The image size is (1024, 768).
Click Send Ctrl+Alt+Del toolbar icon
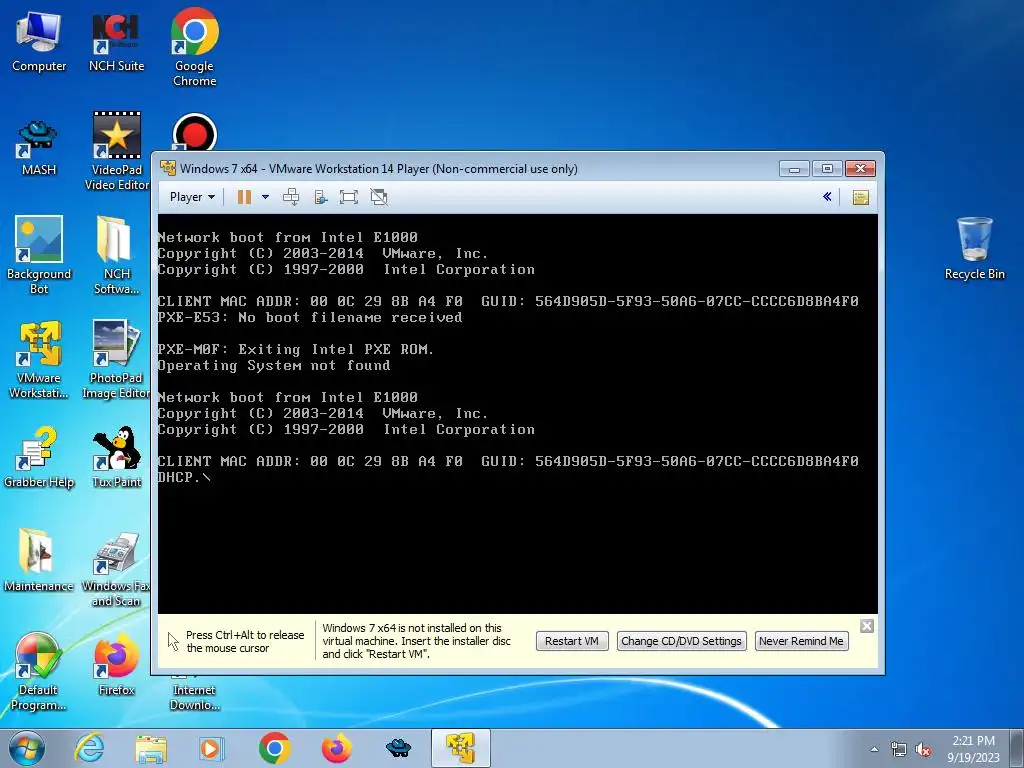click(291, 197)
